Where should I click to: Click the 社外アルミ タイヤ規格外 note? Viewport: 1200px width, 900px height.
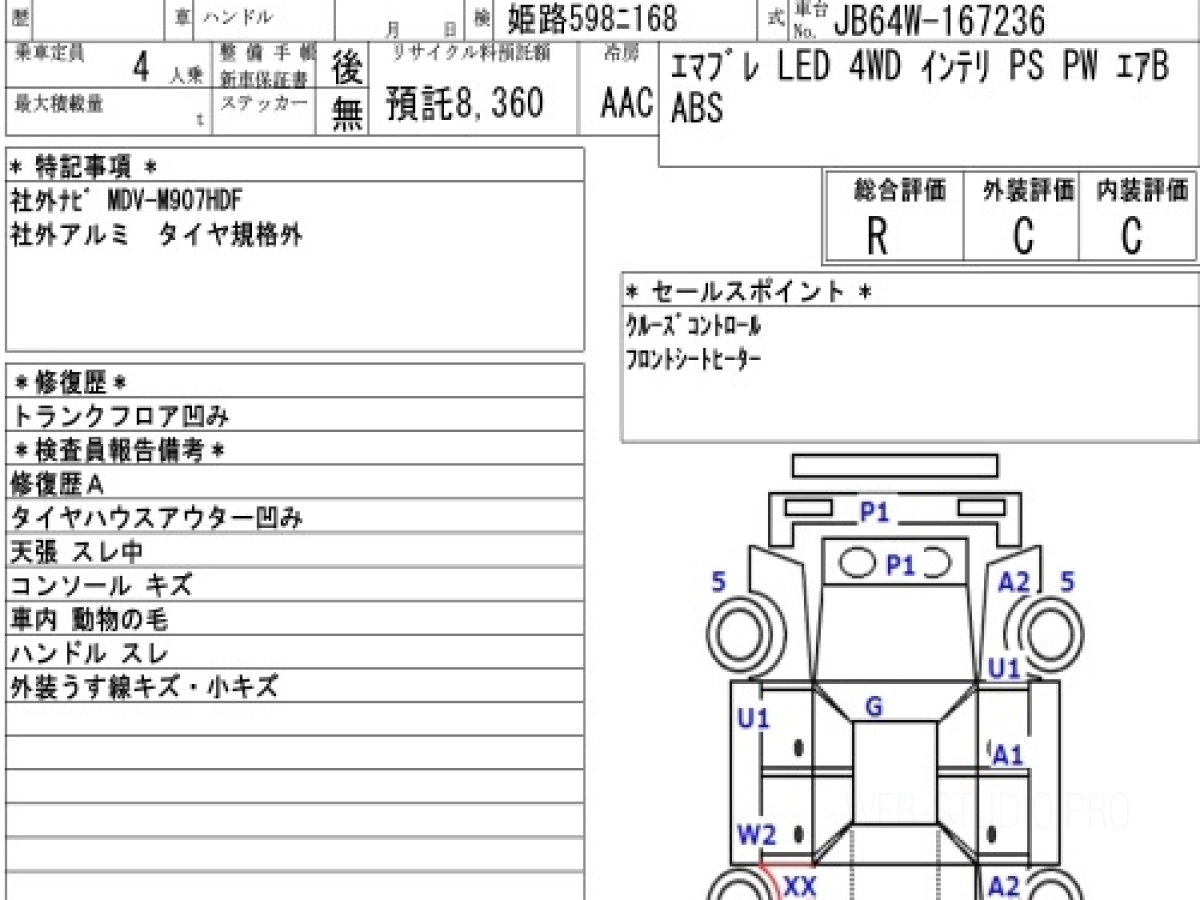click(156, 236)
